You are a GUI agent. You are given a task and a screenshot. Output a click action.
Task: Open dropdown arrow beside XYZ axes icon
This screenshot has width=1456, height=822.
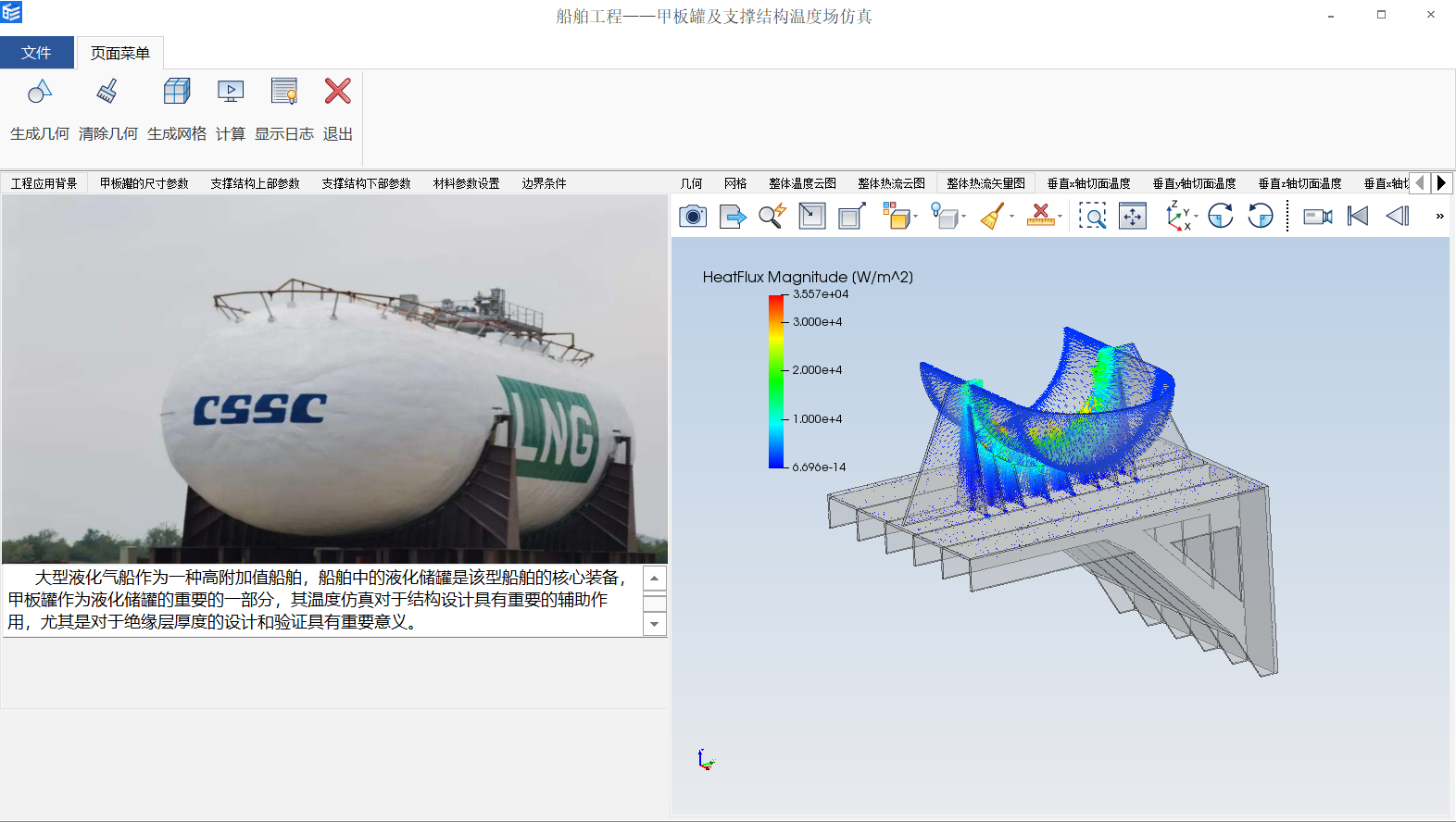(x=1197, y=218)
